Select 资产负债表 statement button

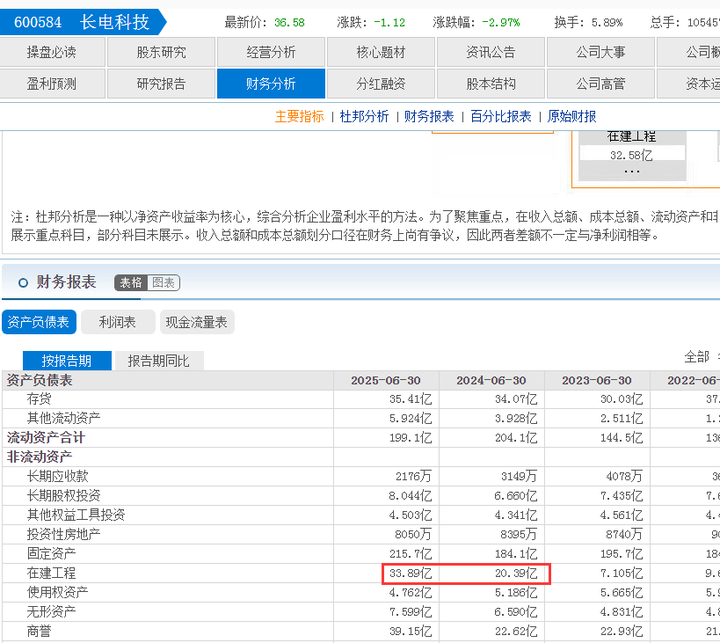coord(39,322)
